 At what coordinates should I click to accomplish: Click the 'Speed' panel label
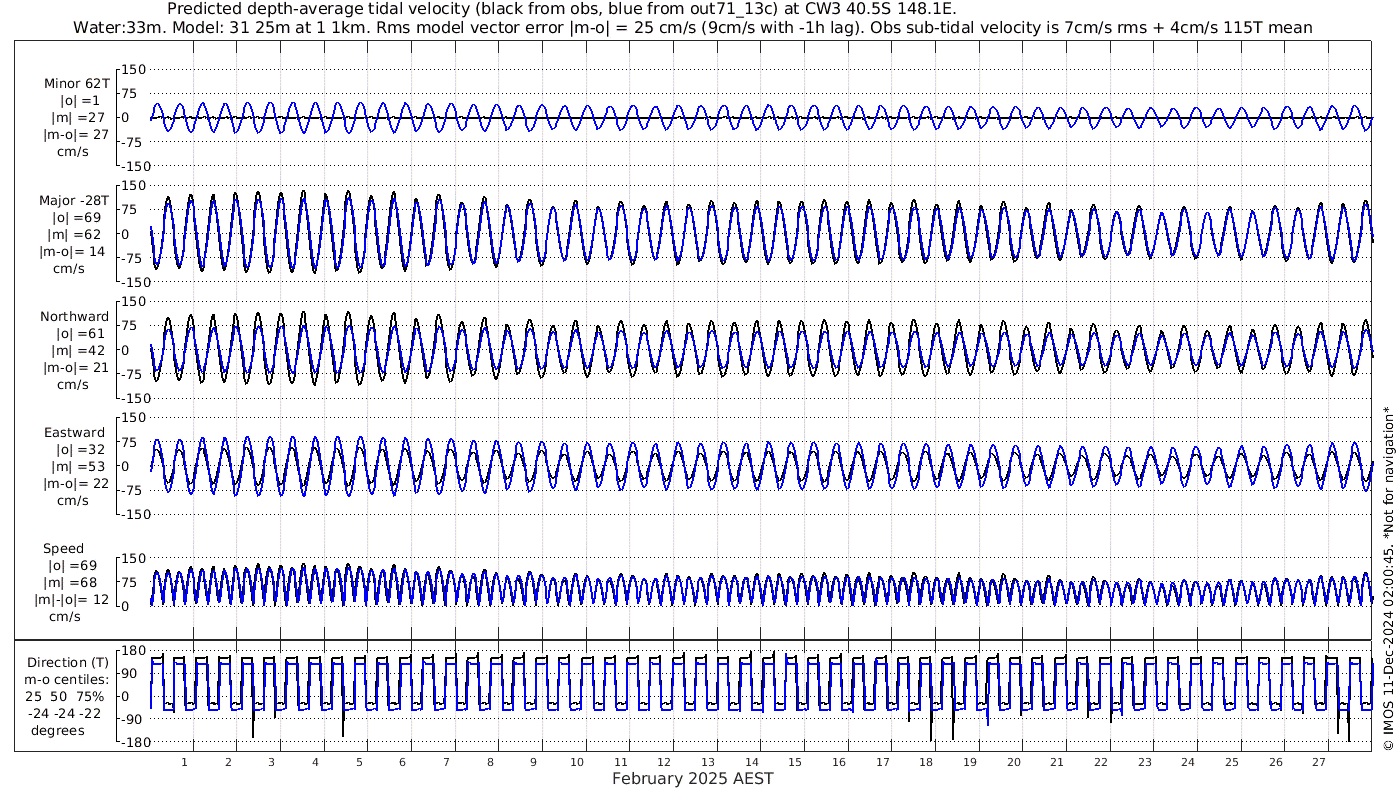[x=63, y=548]
